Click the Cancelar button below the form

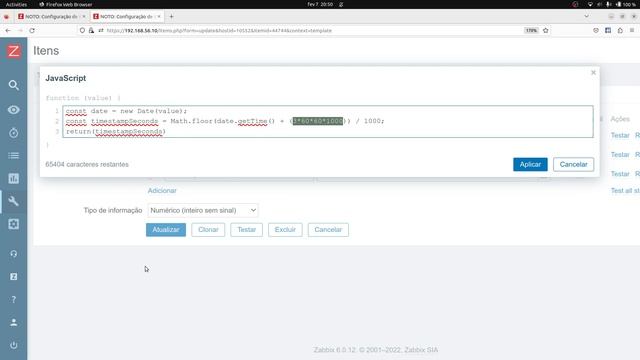click(x=328, y=230)
